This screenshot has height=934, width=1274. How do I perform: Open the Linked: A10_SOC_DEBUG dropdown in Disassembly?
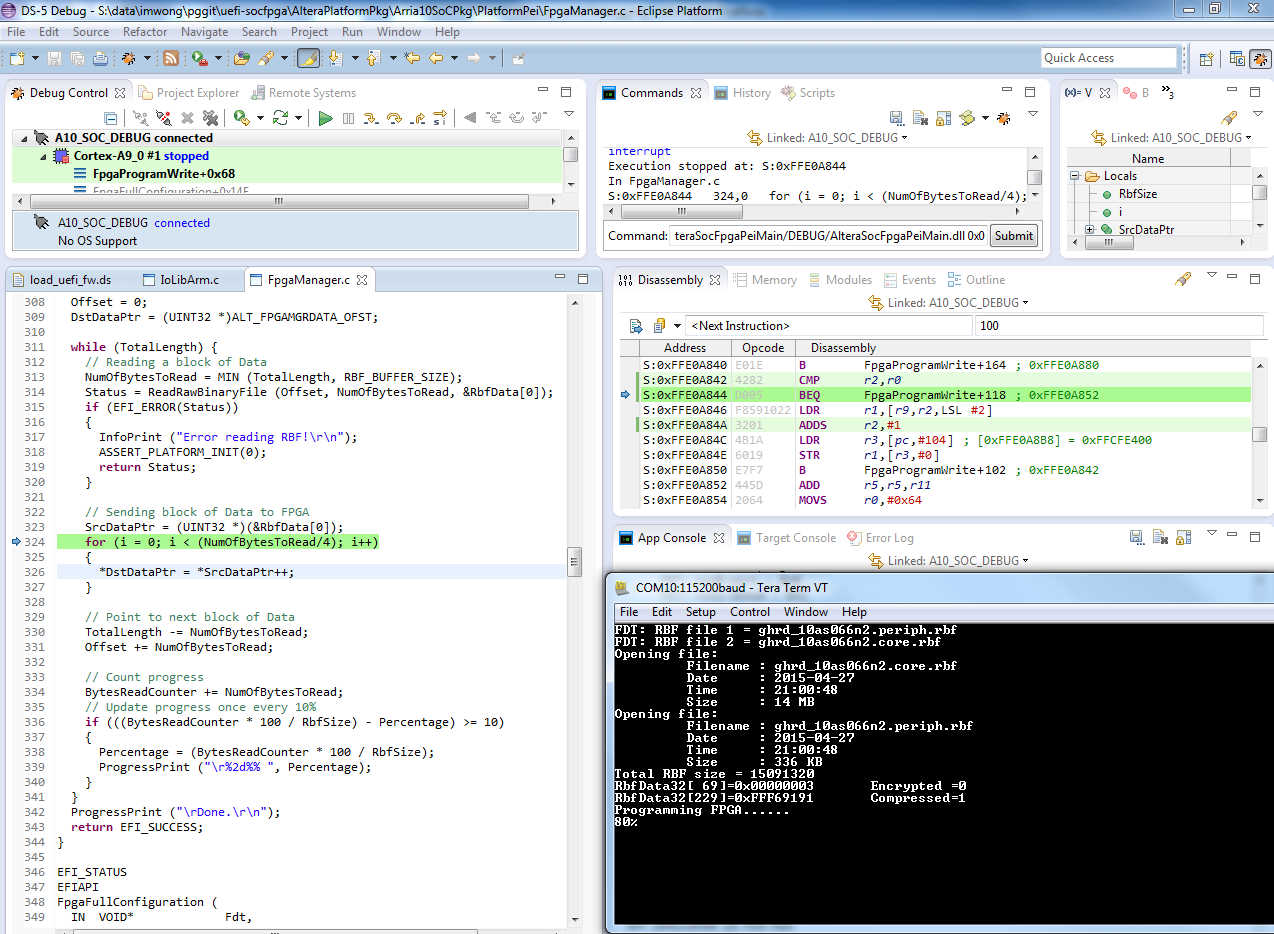pyautogui.click(x=952, y=302)
